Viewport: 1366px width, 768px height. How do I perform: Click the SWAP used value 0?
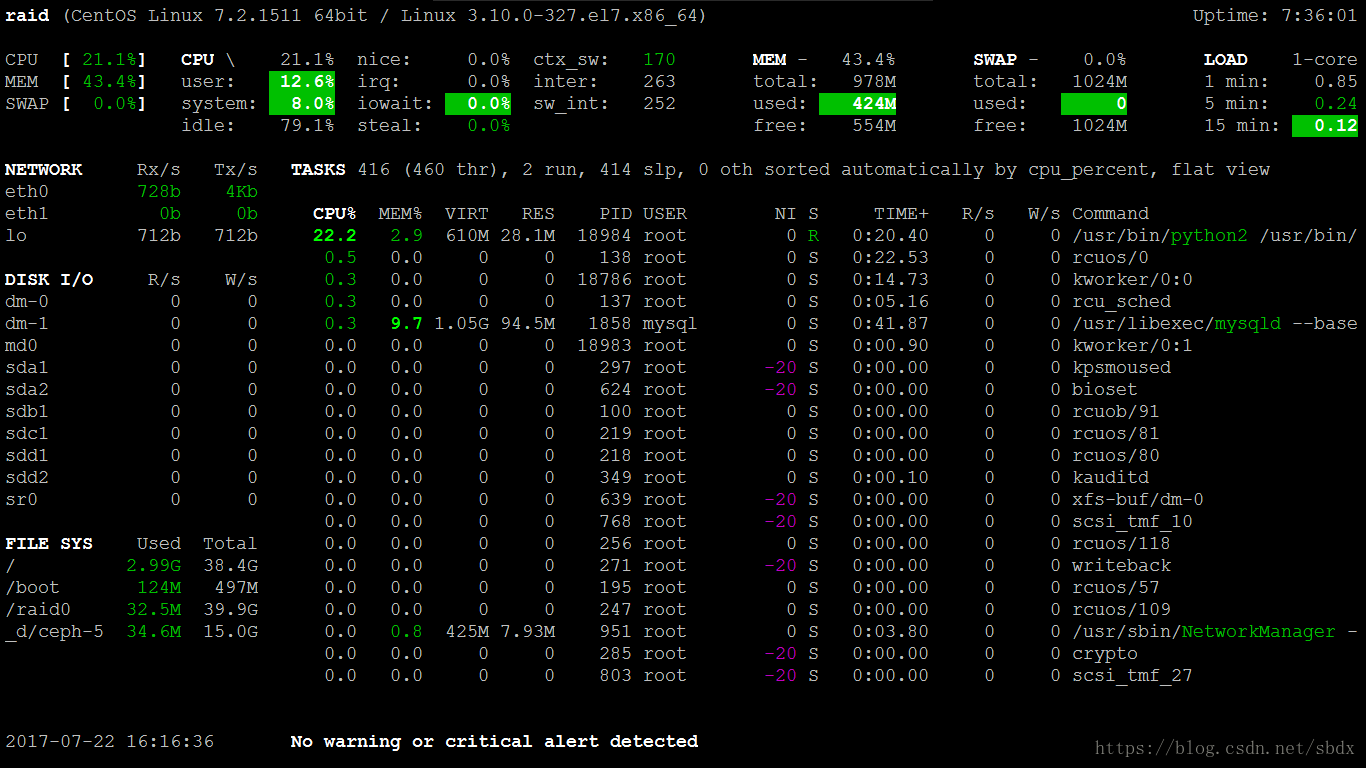pos(1095,104)
